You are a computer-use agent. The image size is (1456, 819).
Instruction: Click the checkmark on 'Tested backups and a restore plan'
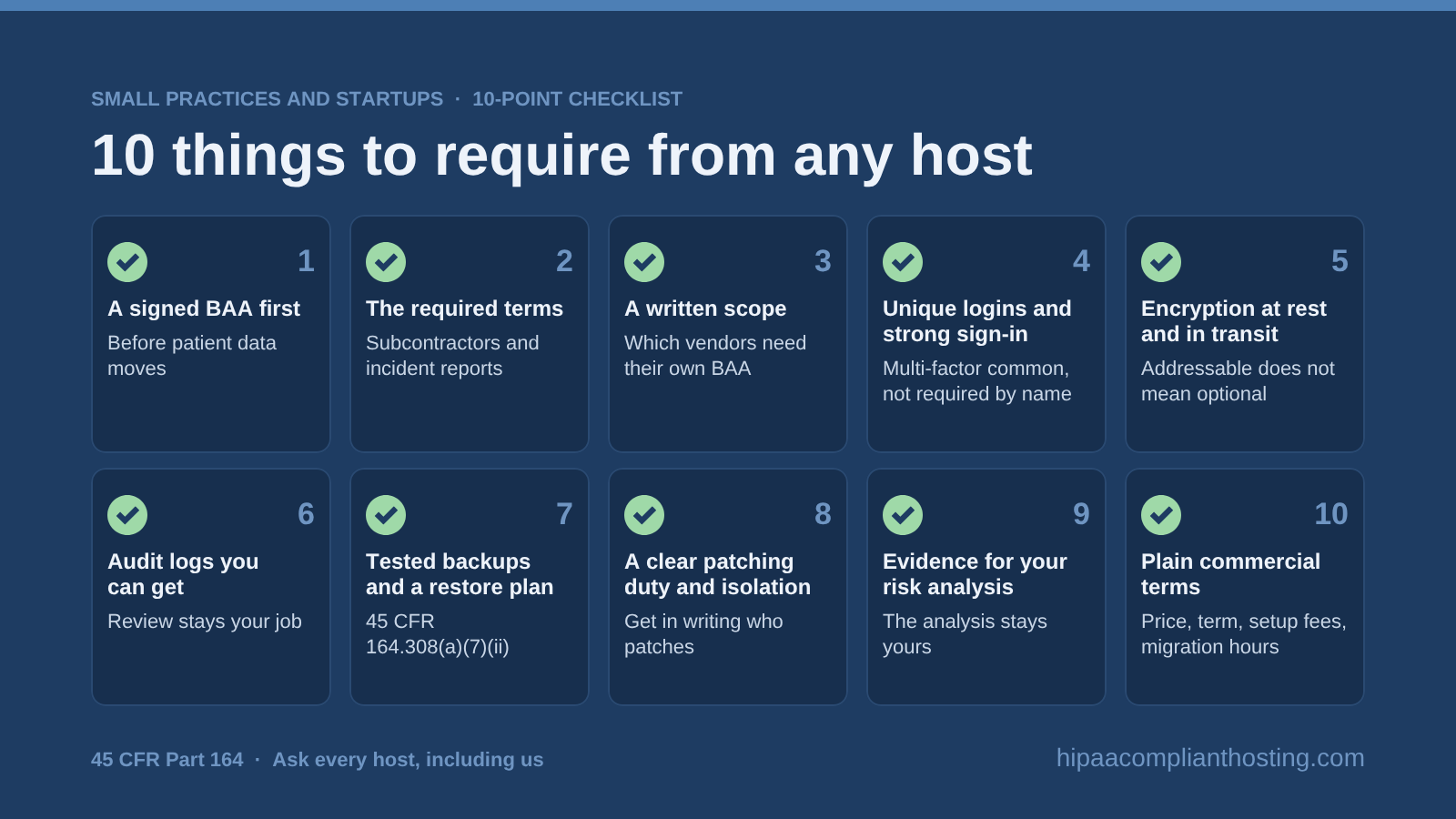point(386,515)
